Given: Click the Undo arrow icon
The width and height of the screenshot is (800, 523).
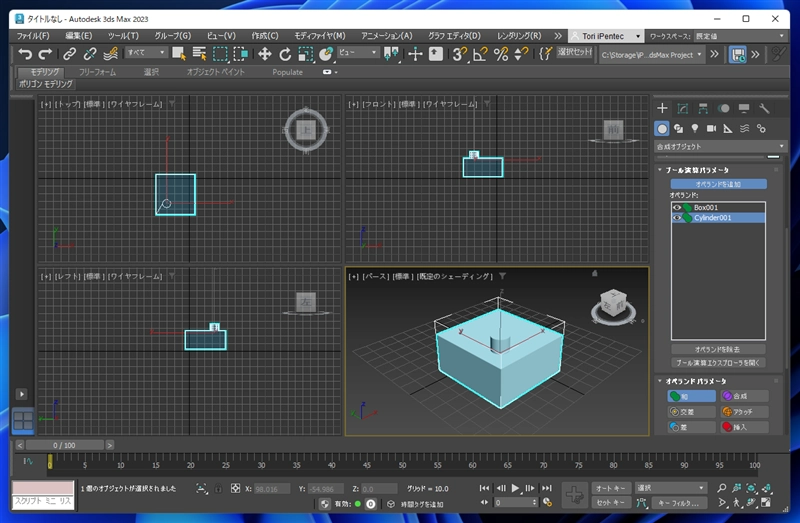Looking at the screenshot, I should (x=24, y=54).
